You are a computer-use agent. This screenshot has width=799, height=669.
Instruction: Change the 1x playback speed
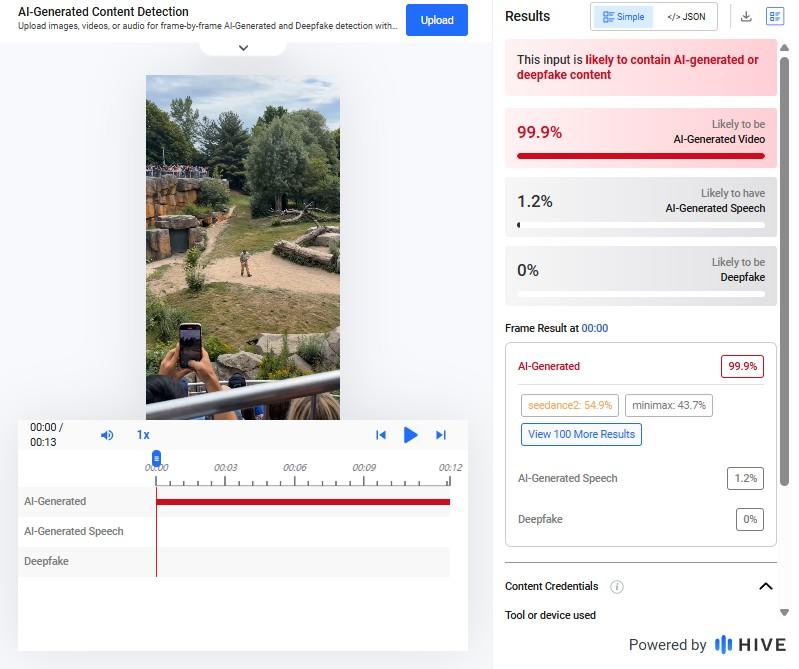pyautogui.click(x=143, y=435)
